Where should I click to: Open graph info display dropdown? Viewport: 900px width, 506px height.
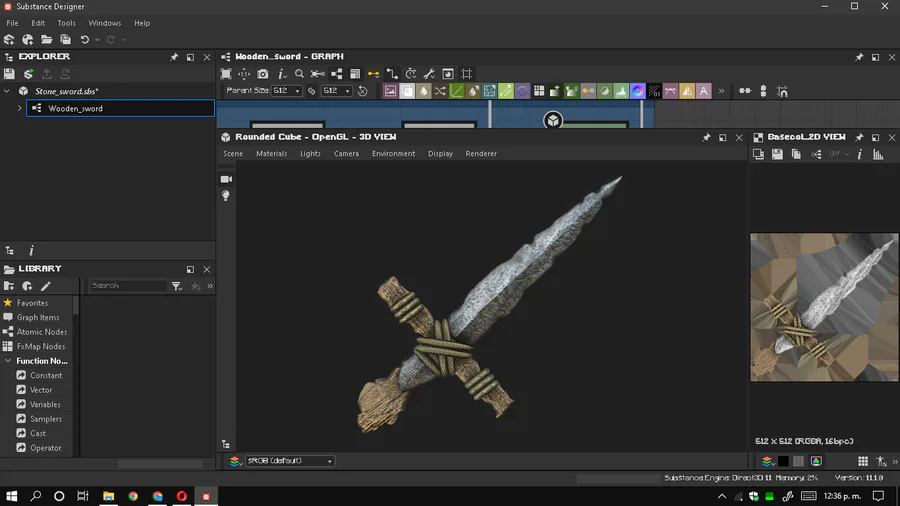[281, 74]
